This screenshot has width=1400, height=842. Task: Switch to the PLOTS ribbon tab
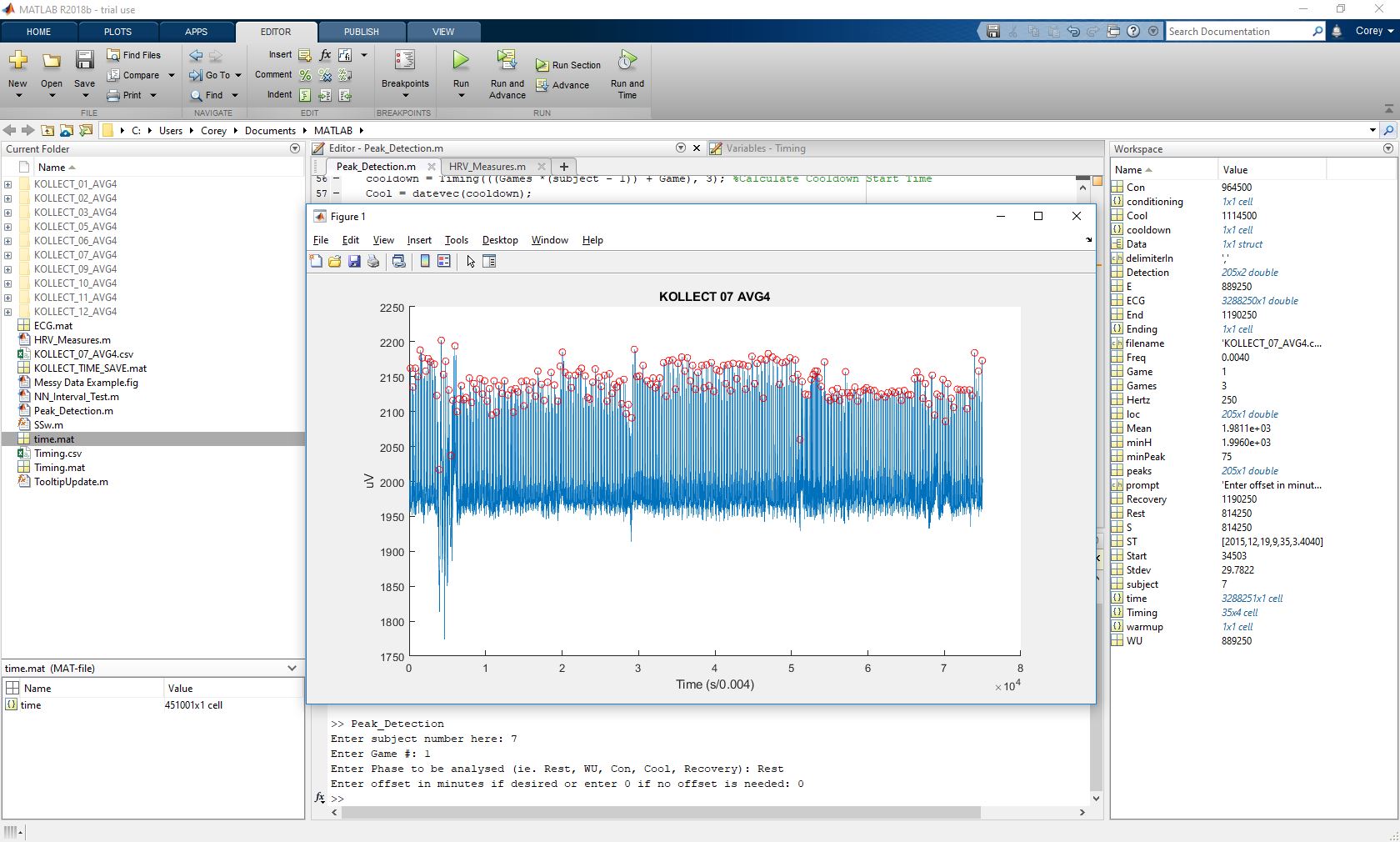[x=117, y=32]
